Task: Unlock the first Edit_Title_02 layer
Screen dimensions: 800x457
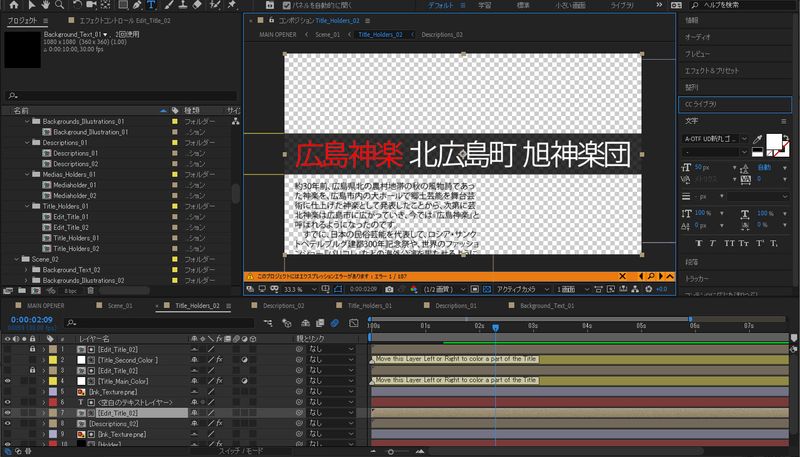Action: point(33,349)
